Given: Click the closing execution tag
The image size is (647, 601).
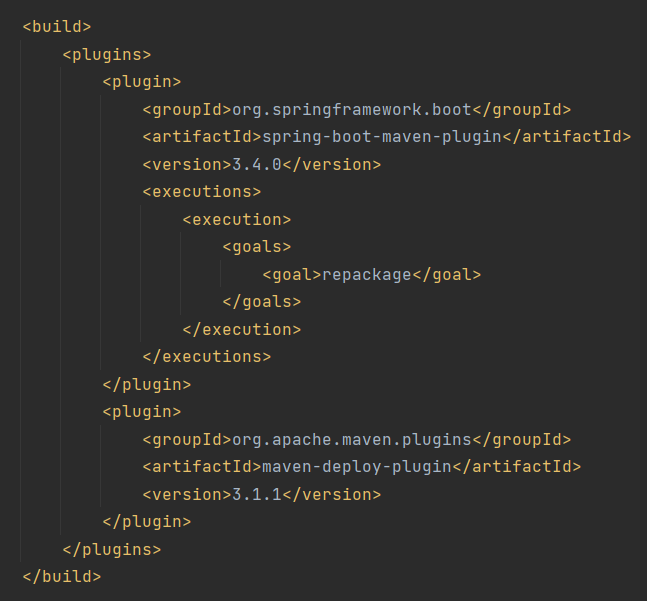Looking at the screenshot, I should coord(242,330).
